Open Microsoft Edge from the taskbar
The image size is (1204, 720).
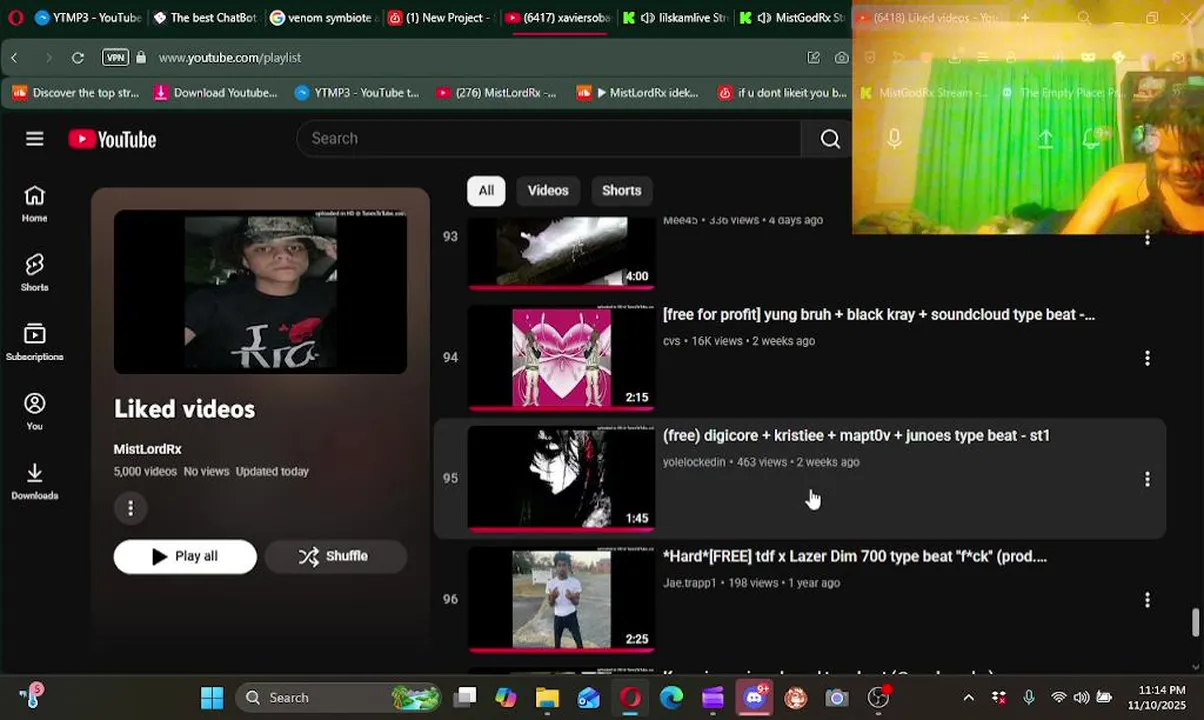(x=671, y=698)
